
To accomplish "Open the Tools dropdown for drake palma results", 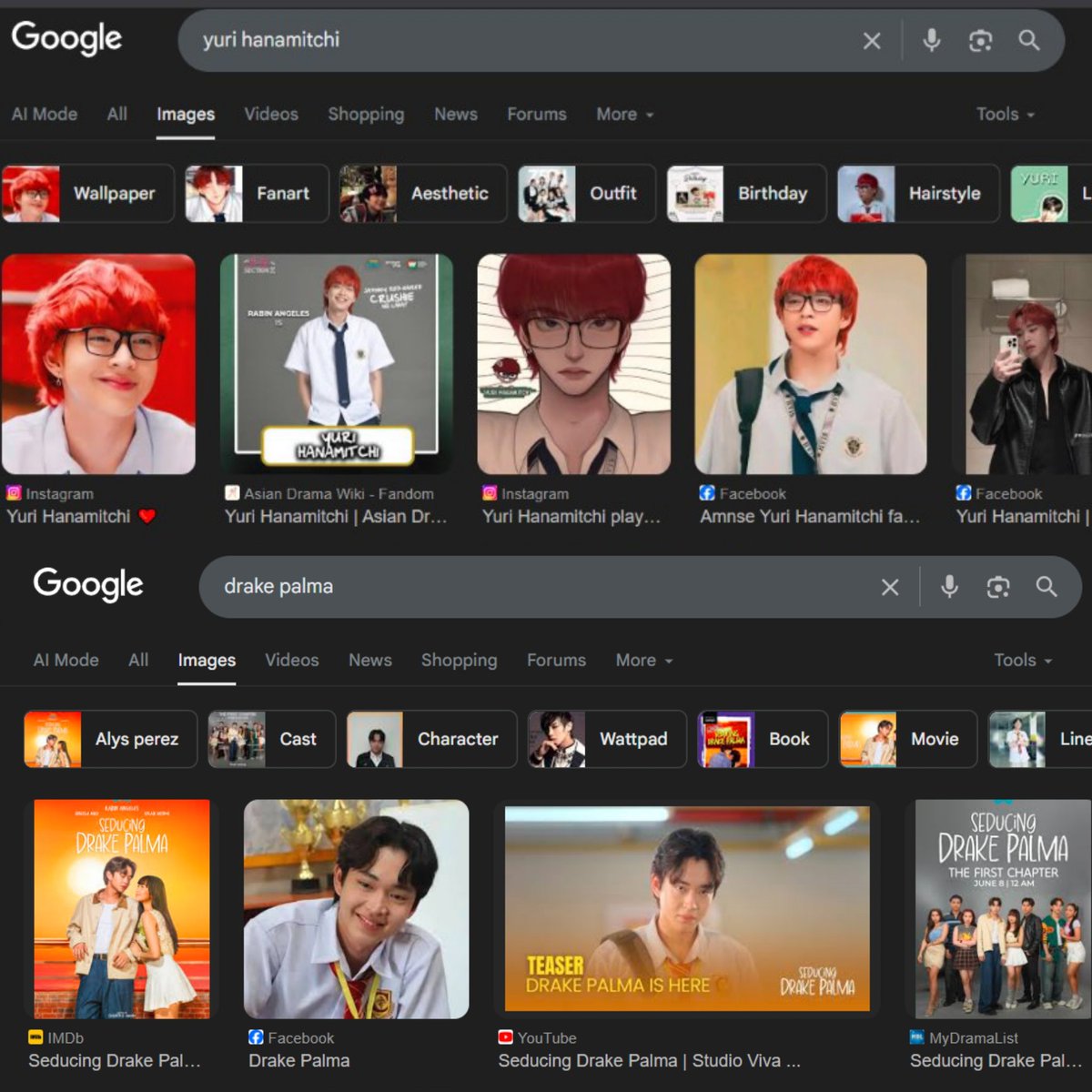I will pyautogui.click(x=1023, y=661).
